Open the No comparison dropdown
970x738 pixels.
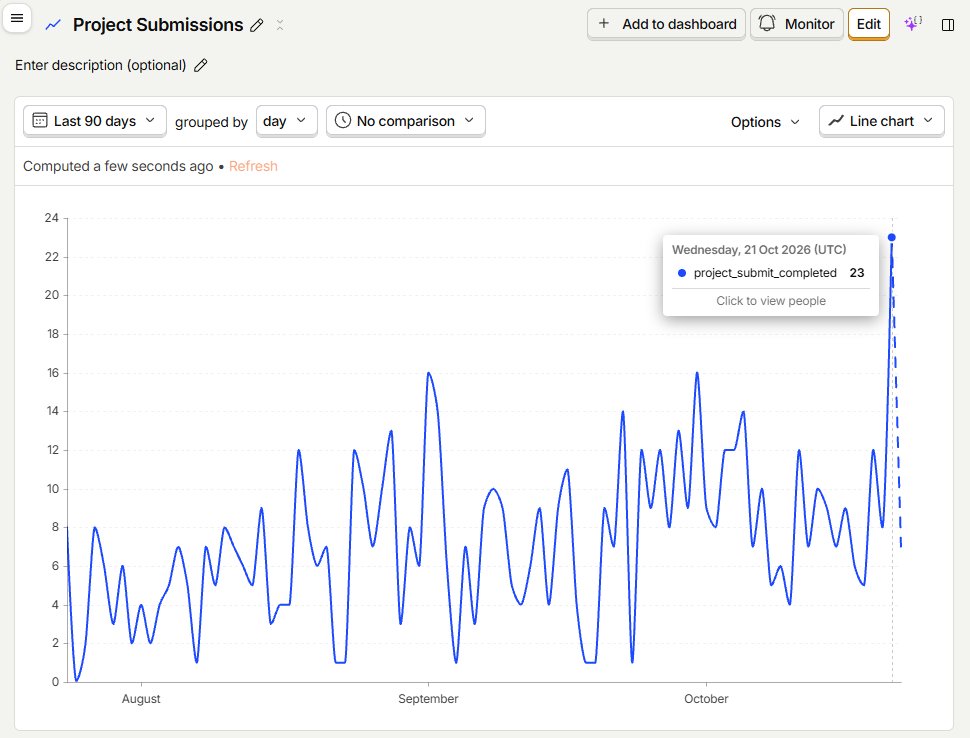click(406, 121)
